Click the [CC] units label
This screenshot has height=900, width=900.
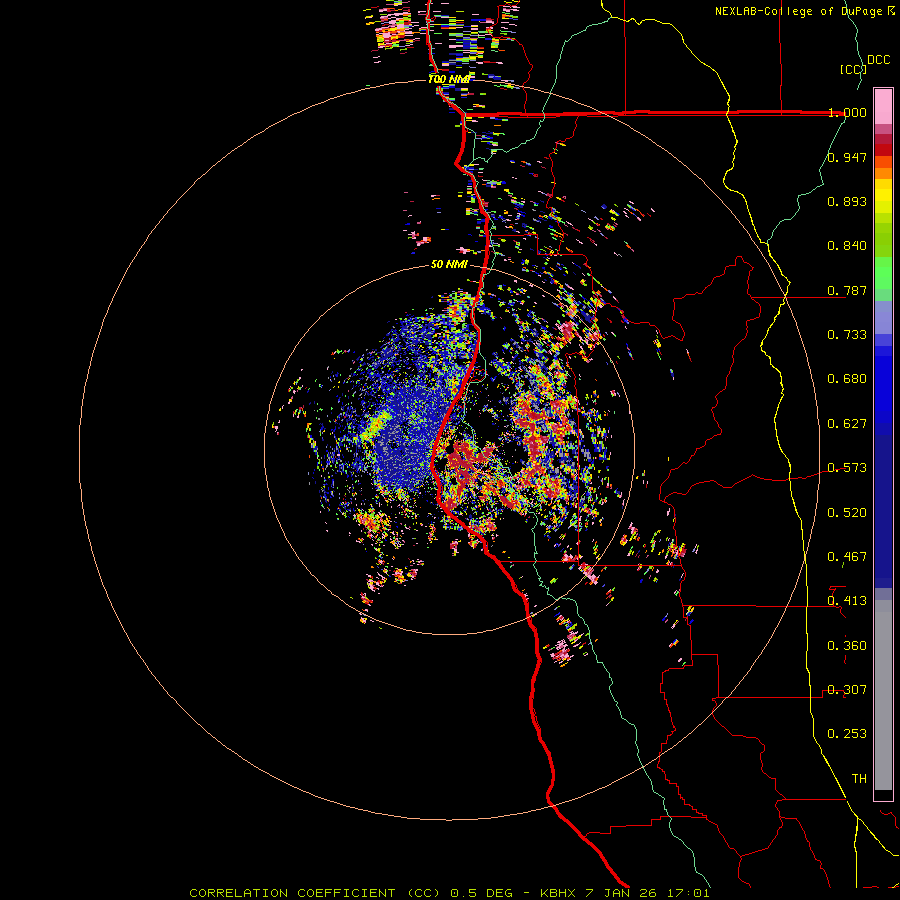pyautogui.click(x=854, y=69)
